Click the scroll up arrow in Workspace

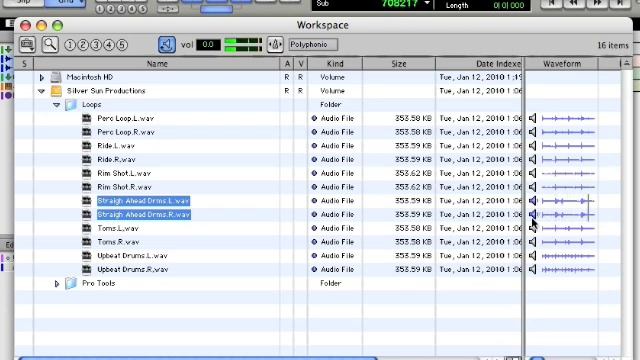pos(627,63)
